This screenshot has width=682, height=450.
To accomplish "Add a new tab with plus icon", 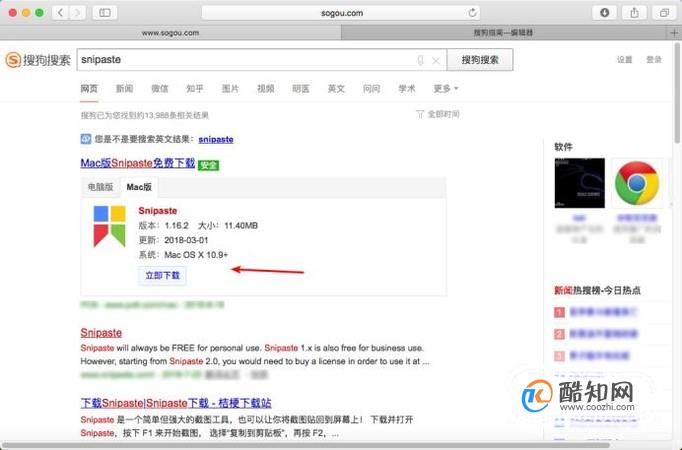I will tap(674, 33).
